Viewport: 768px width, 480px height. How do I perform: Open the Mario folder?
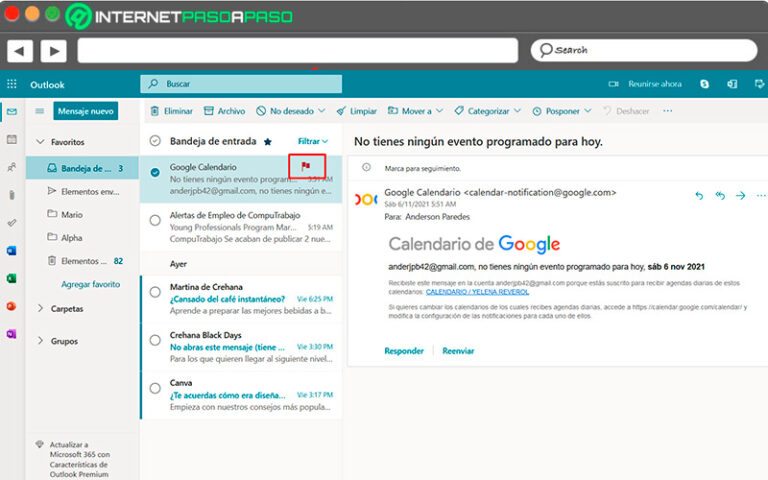82,215
